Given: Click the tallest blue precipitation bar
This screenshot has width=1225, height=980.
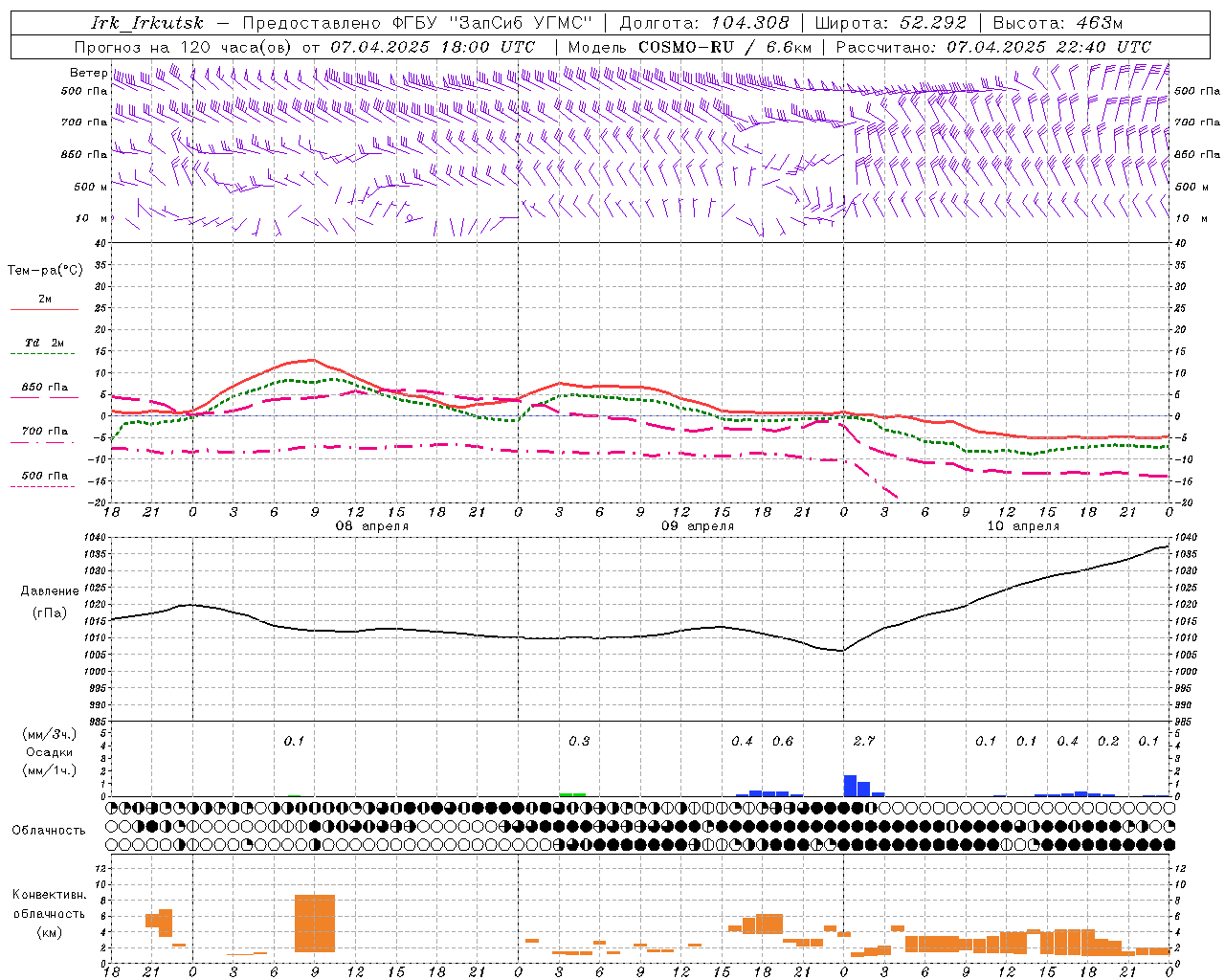Looking at the screenshot, I should coord(850,786).
